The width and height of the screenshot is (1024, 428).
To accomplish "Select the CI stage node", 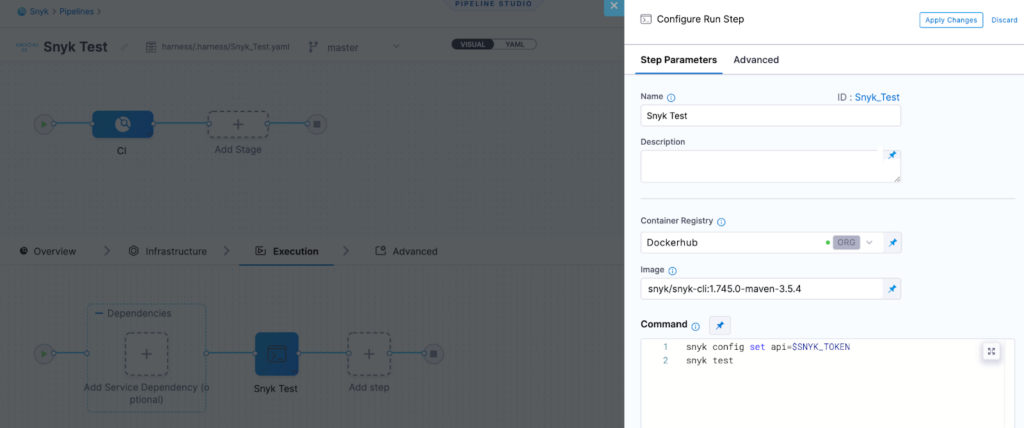I will point(123,124).
